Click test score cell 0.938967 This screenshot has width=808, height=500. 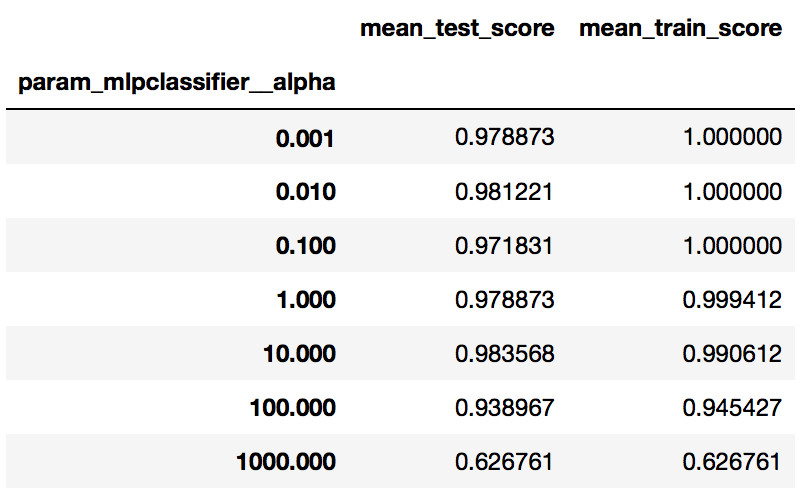[505, 407]
